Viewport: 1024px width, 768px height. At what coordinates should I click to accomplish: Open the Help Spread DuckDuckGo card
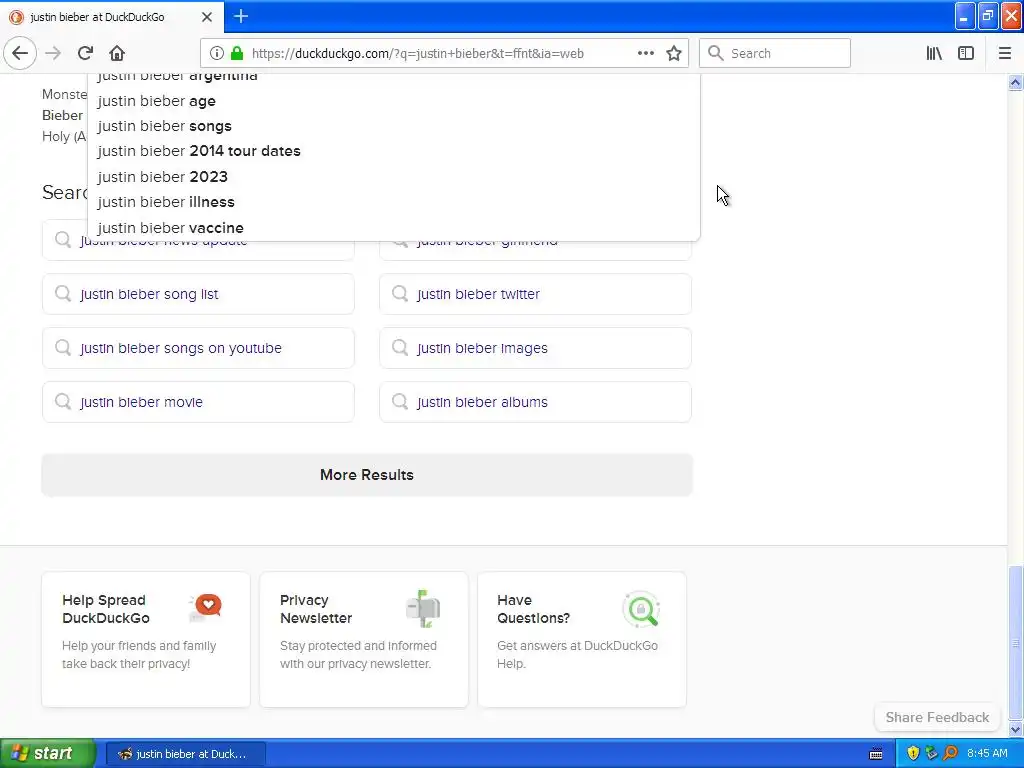(x=146, y=639)
